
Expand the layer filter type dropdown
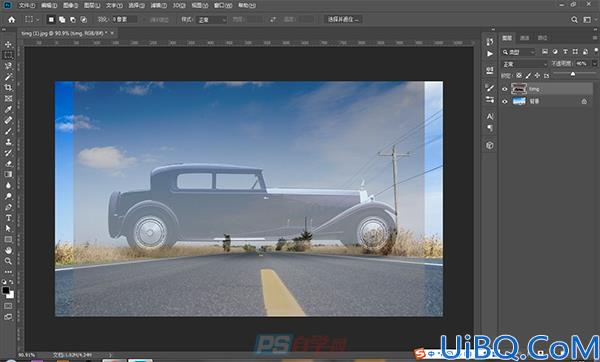click(518, 52)
